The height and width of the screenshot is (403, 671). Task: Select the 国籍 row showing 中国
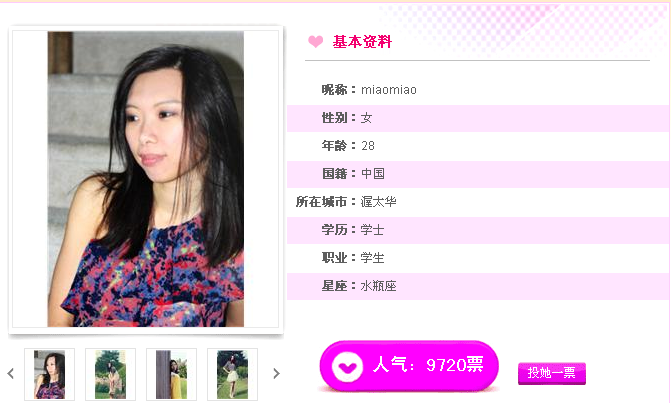tap(478, 174)
